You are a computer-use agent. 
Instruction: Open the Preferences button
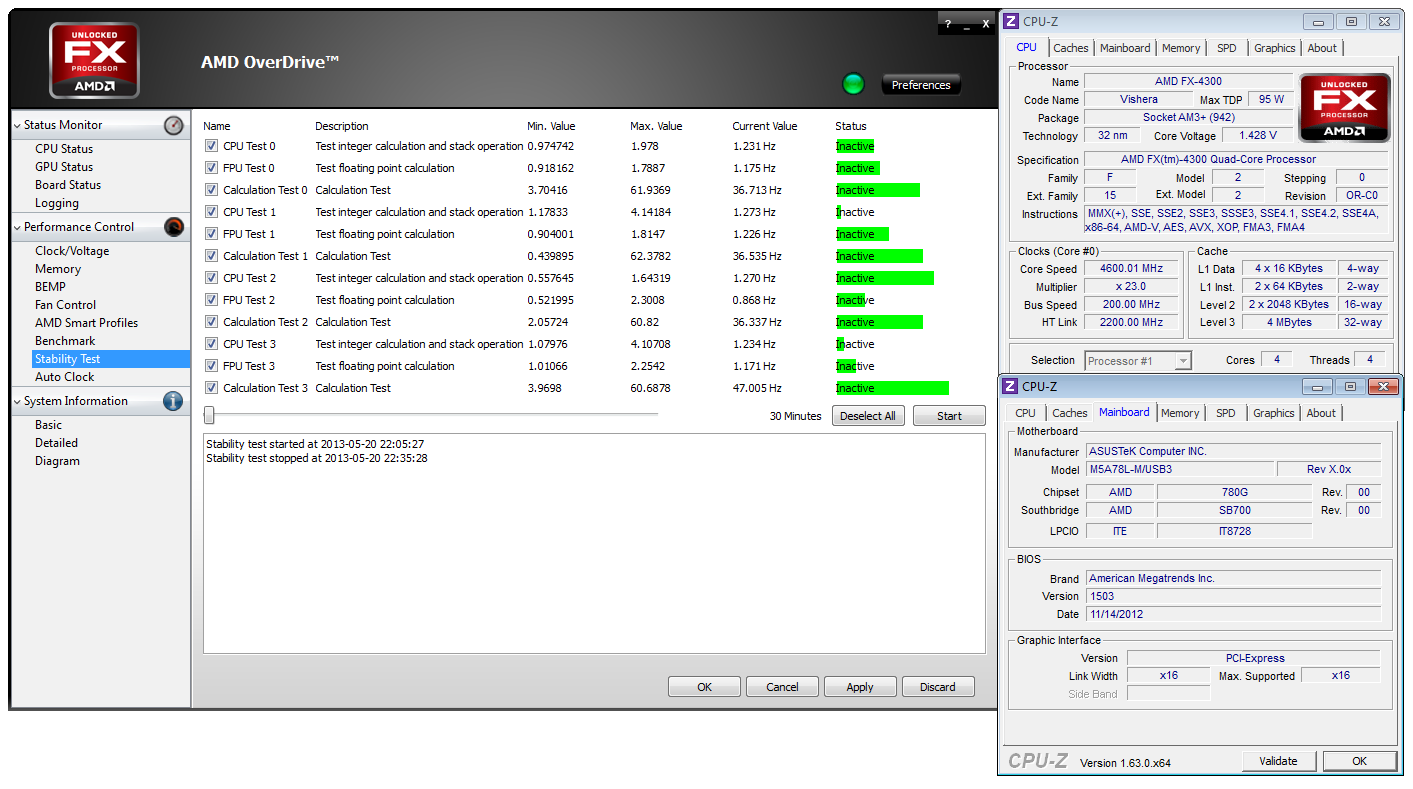[x=921, y=85]
